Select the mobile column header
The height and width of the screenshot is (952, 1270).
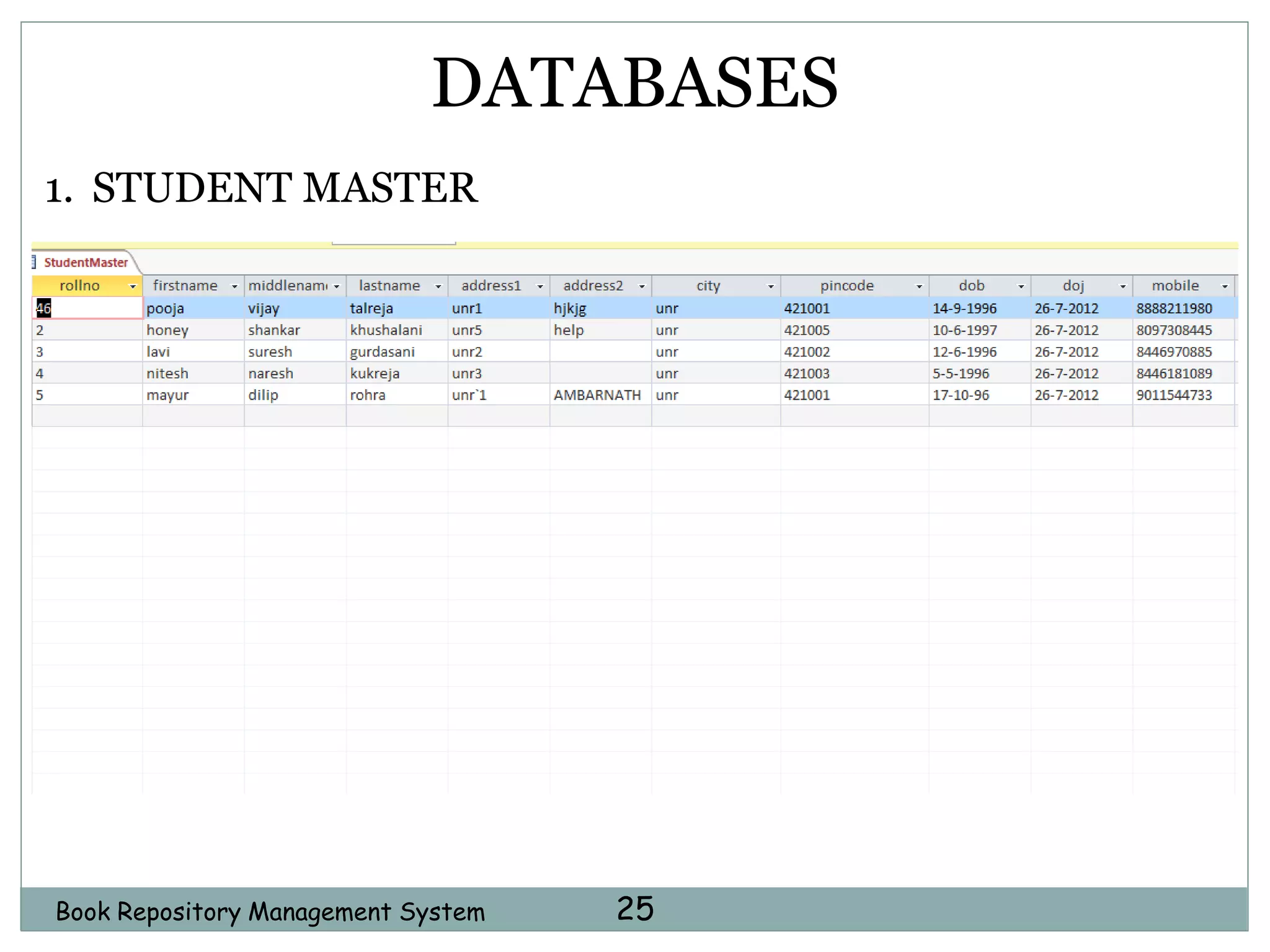(1184, 286)
